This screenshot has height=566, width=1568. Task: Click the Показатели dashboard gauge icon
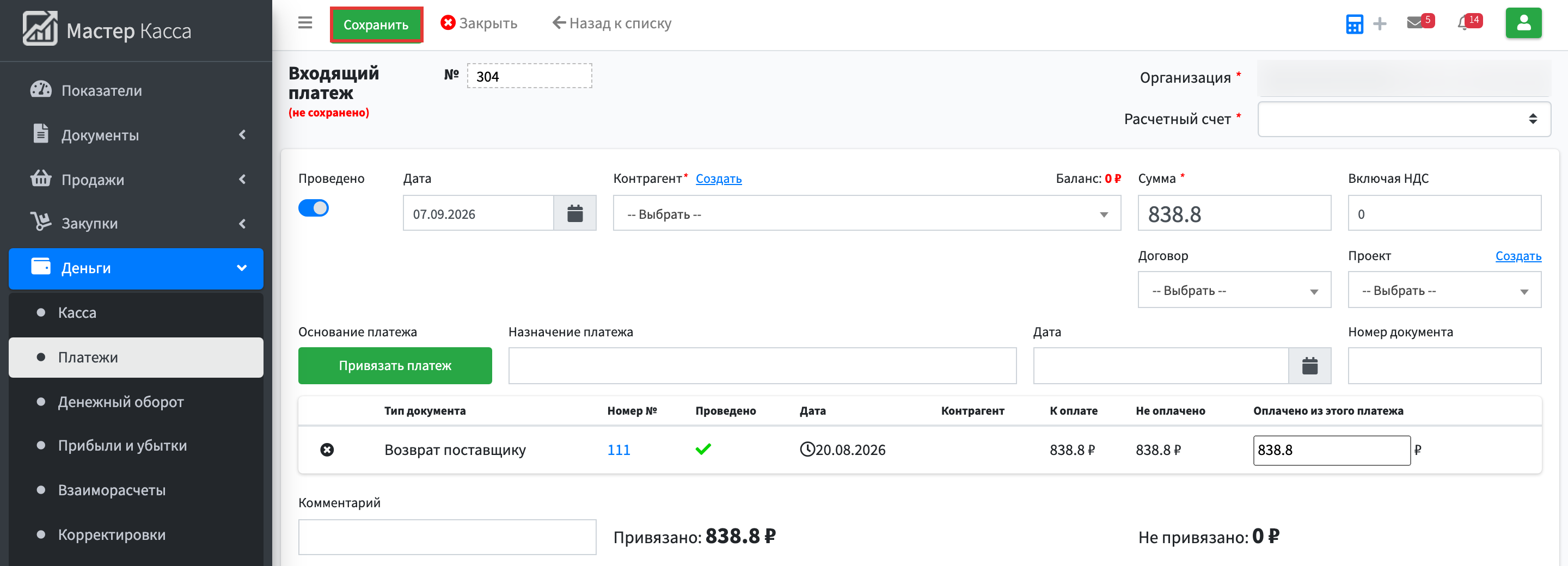[41, 89]
